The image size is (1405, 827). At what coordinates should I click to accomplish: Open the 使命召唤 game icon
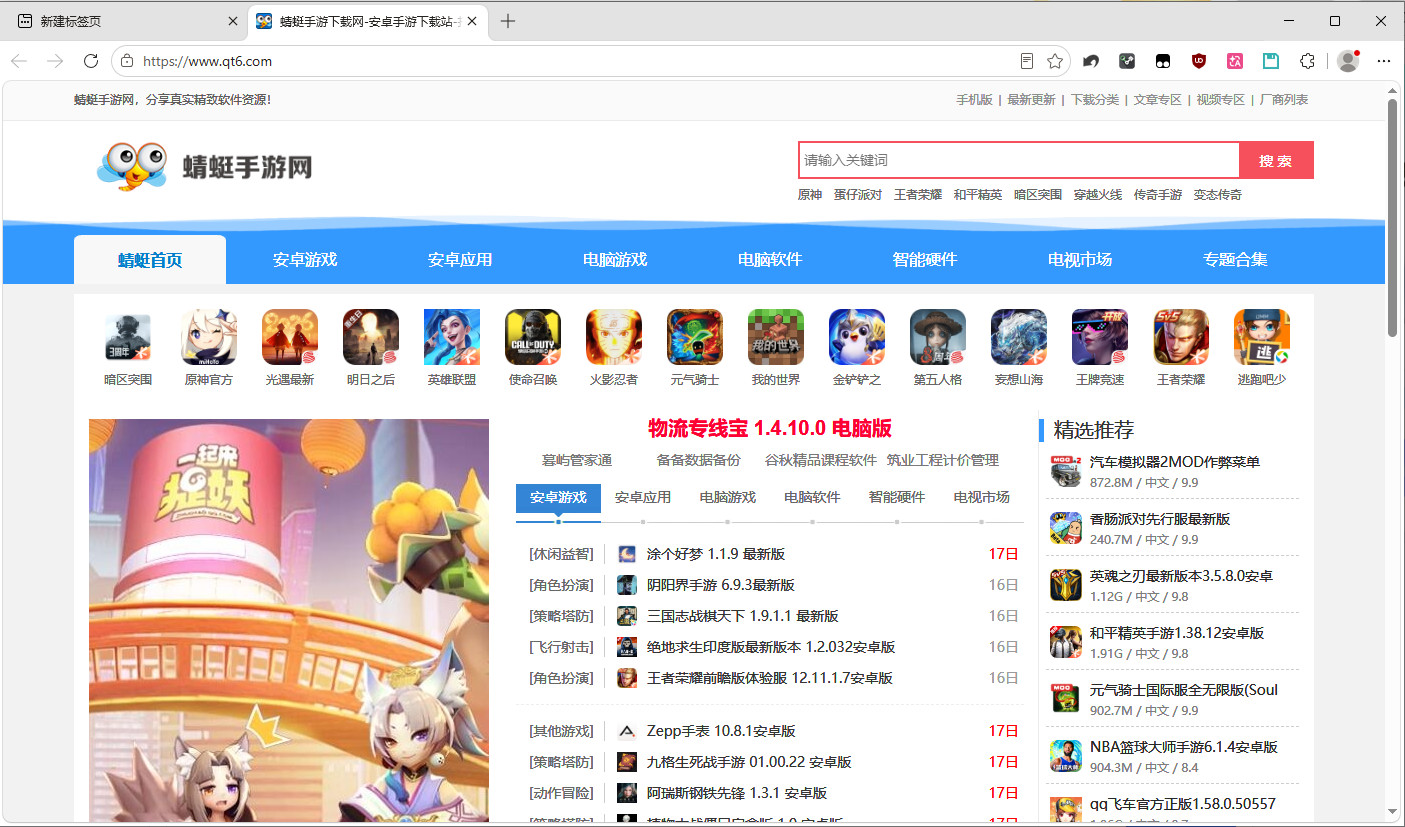click(x=533, y=337)
